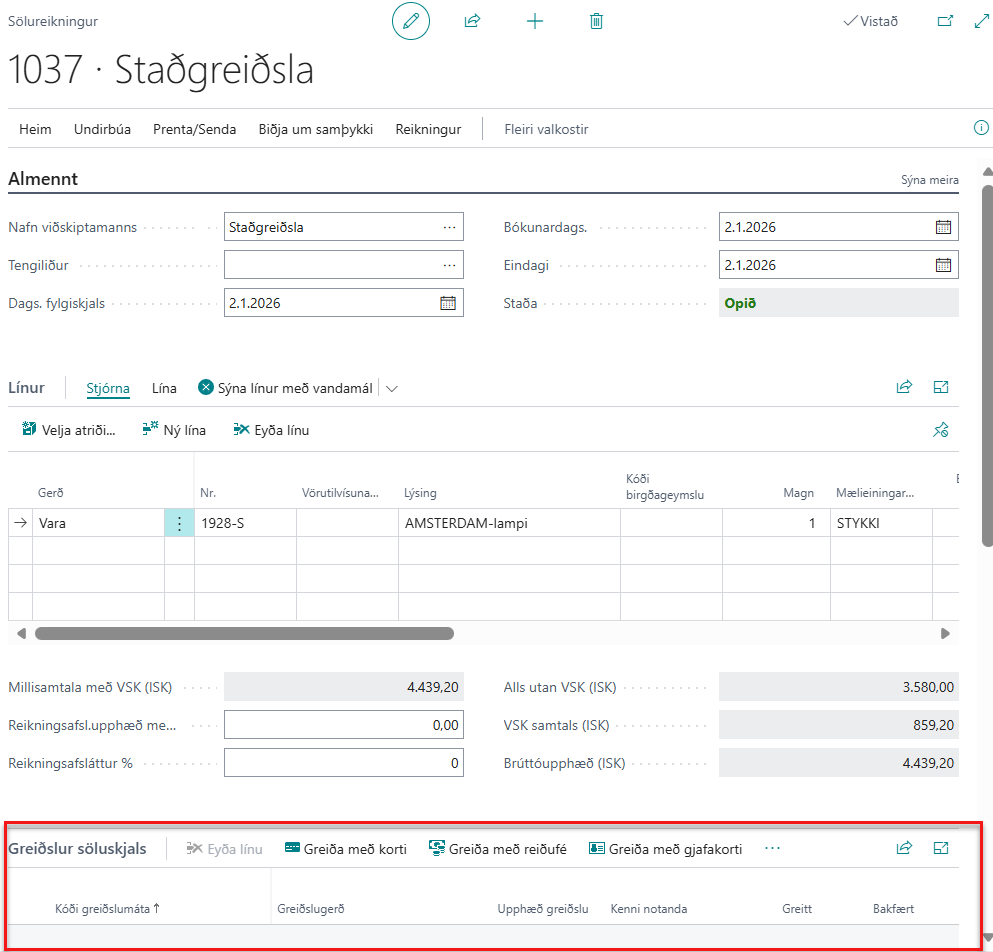Click the horizontal scrollbar under lines grid

[x=244, y=633]
